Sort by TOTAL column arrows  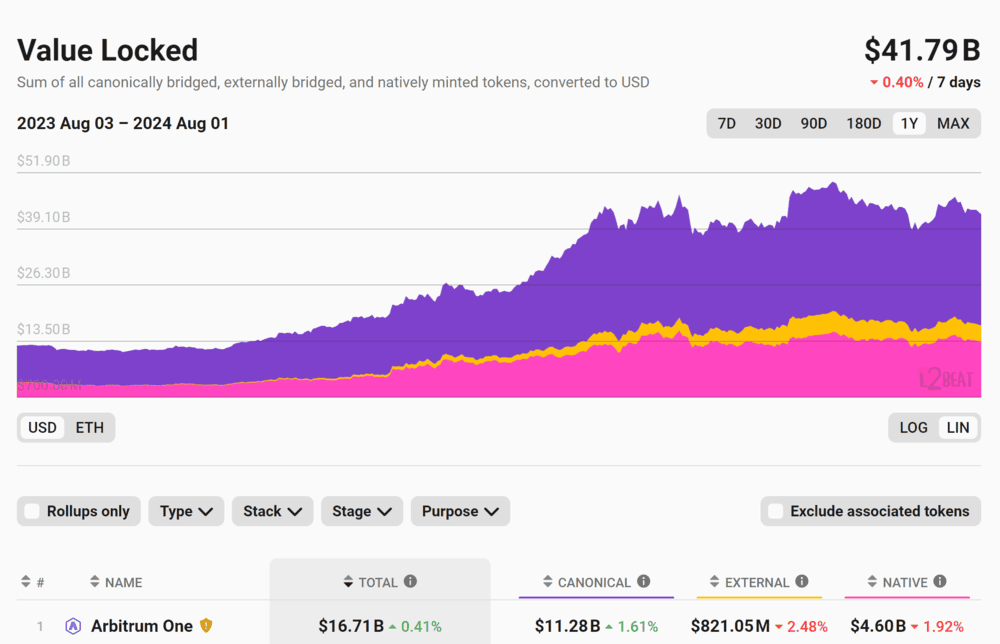348,581
